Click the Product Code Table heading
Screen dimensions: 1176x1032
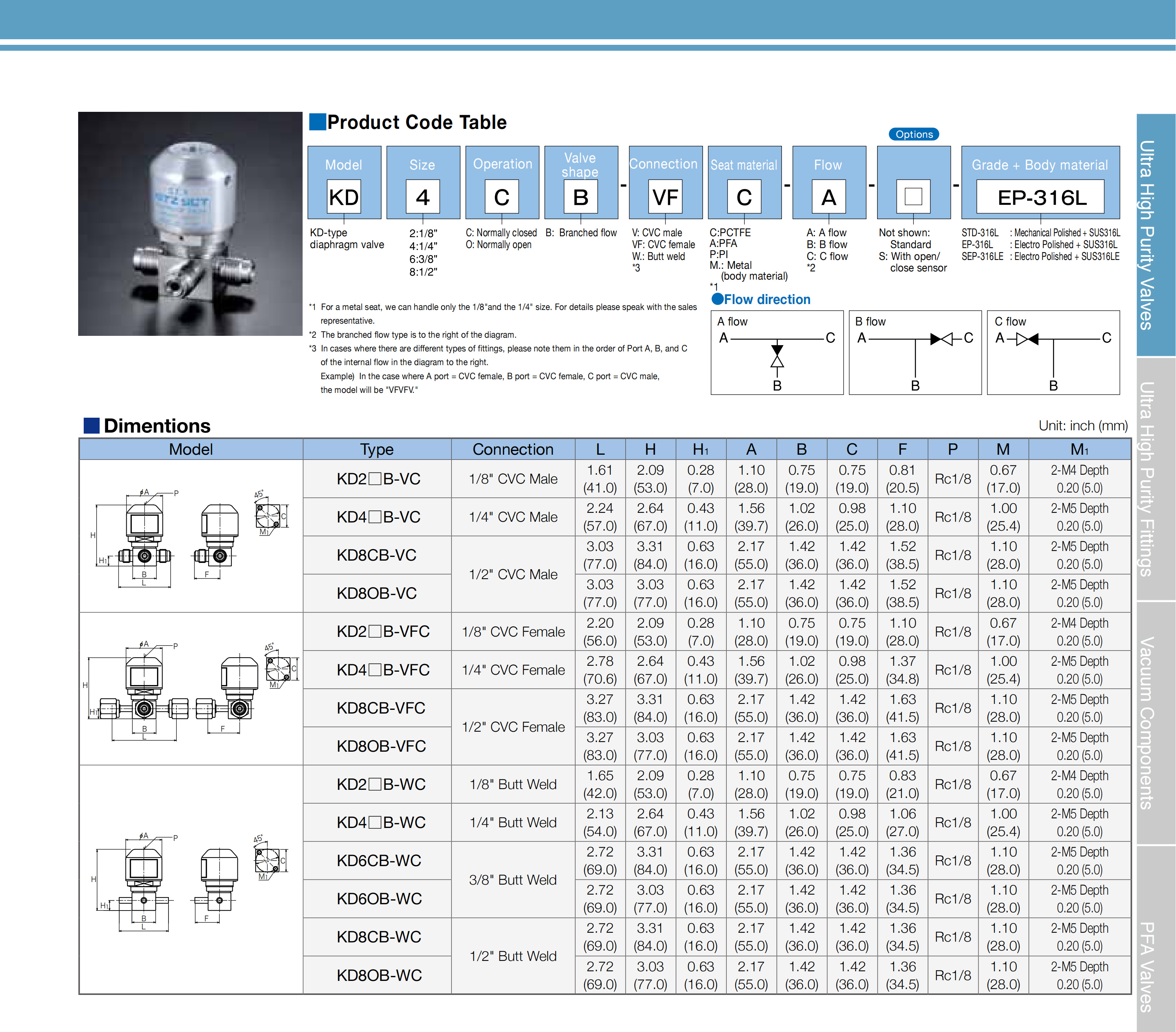click(x=417, y=122)
